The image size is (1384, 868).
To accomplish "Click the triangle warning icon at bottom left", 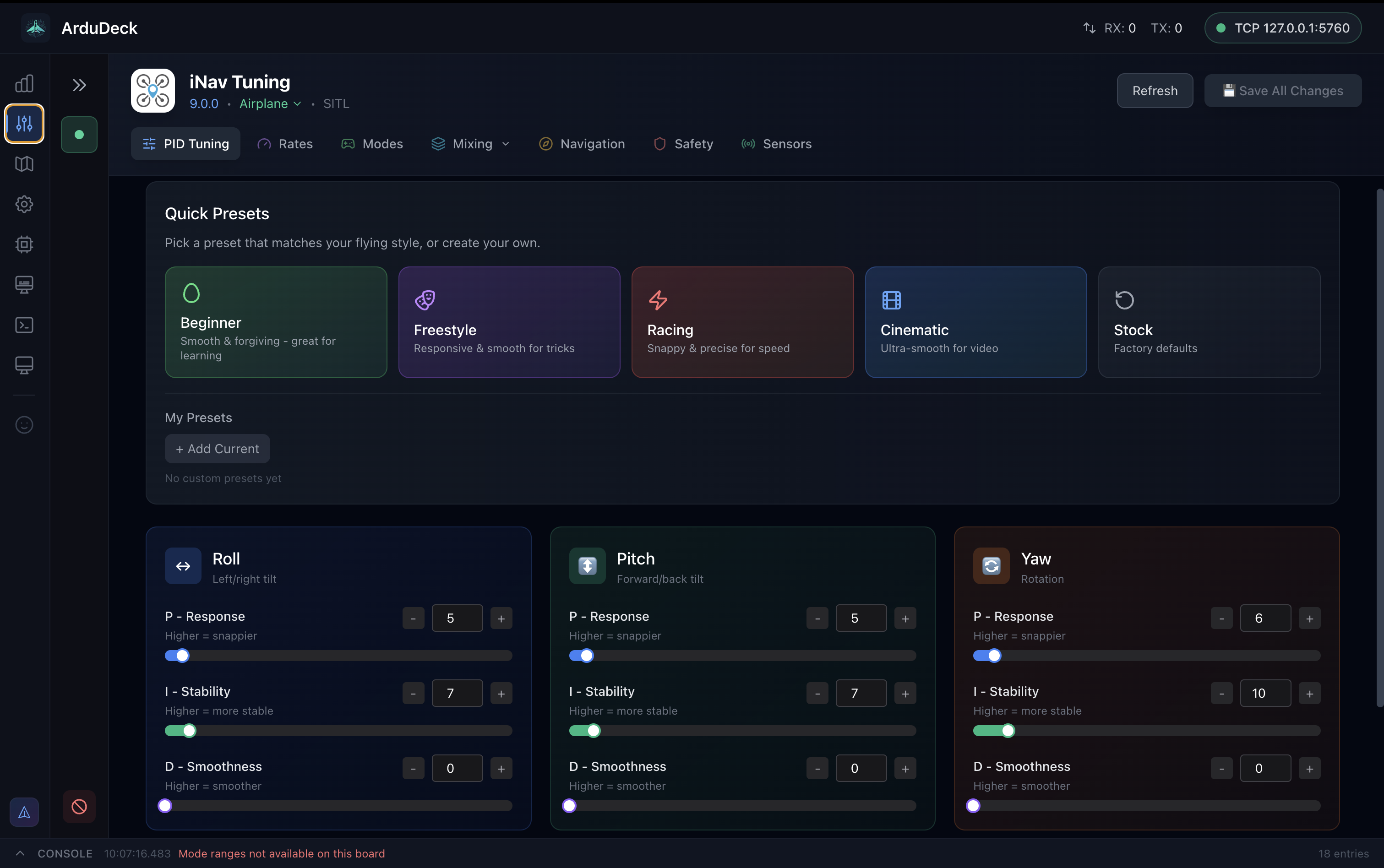I will [24, 812].
